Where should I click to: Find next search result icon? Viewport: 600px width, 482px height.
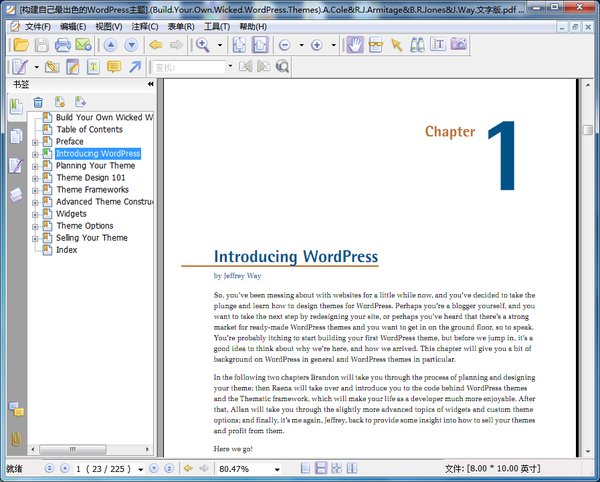(264, 67)
